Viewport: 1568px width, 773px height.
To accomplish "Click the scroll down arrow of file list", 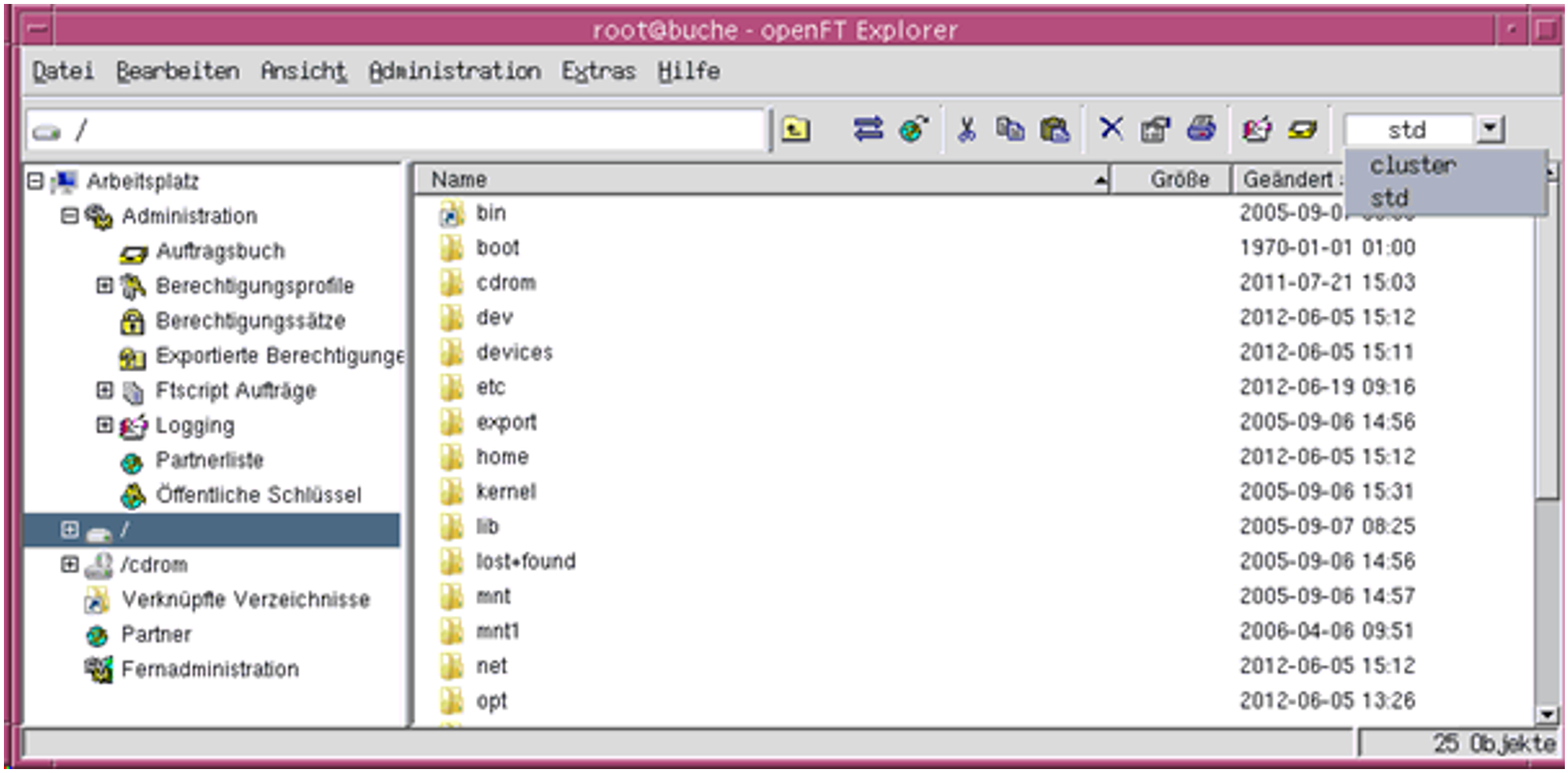I will tap(1547, 715).
